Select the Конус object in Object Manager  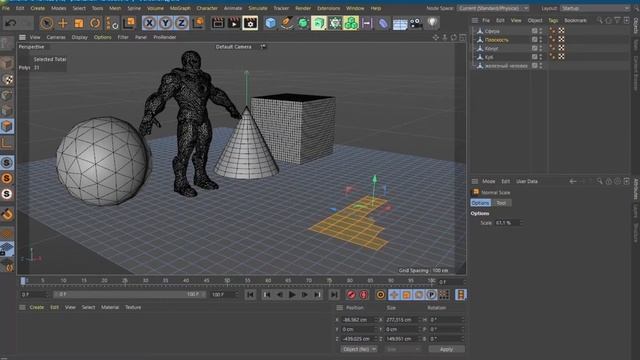(492, 48)
